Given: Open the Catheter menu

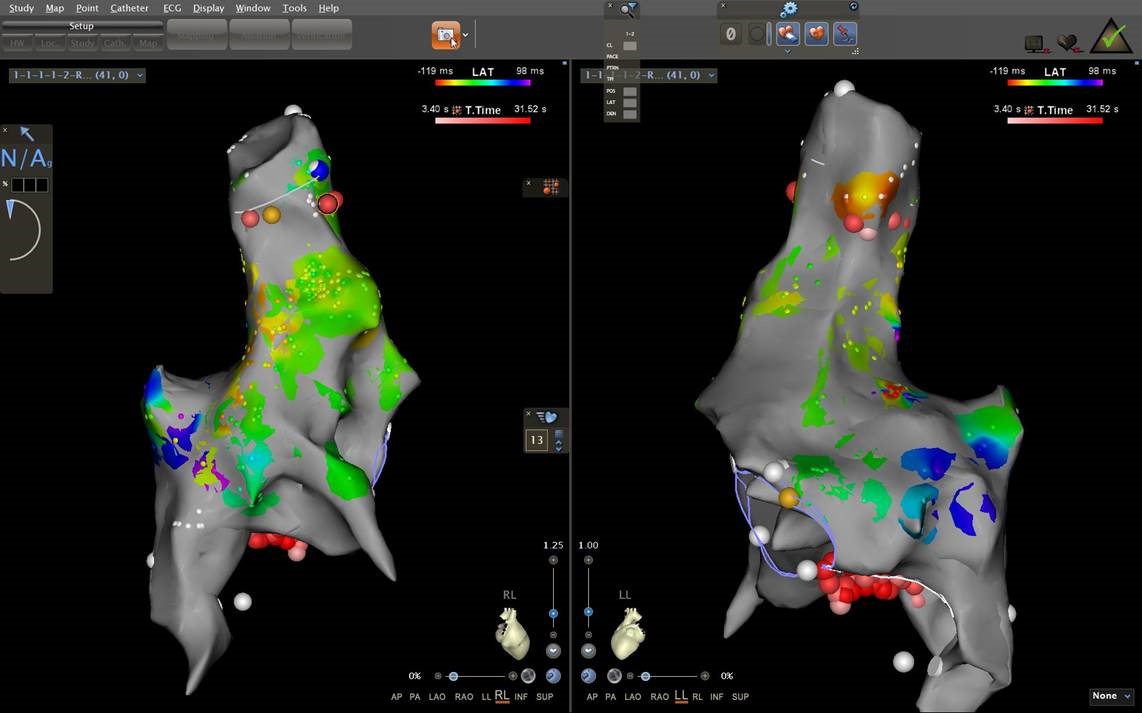Looking at the screenshot, I should pyautogui.click(x=129, y=8).
